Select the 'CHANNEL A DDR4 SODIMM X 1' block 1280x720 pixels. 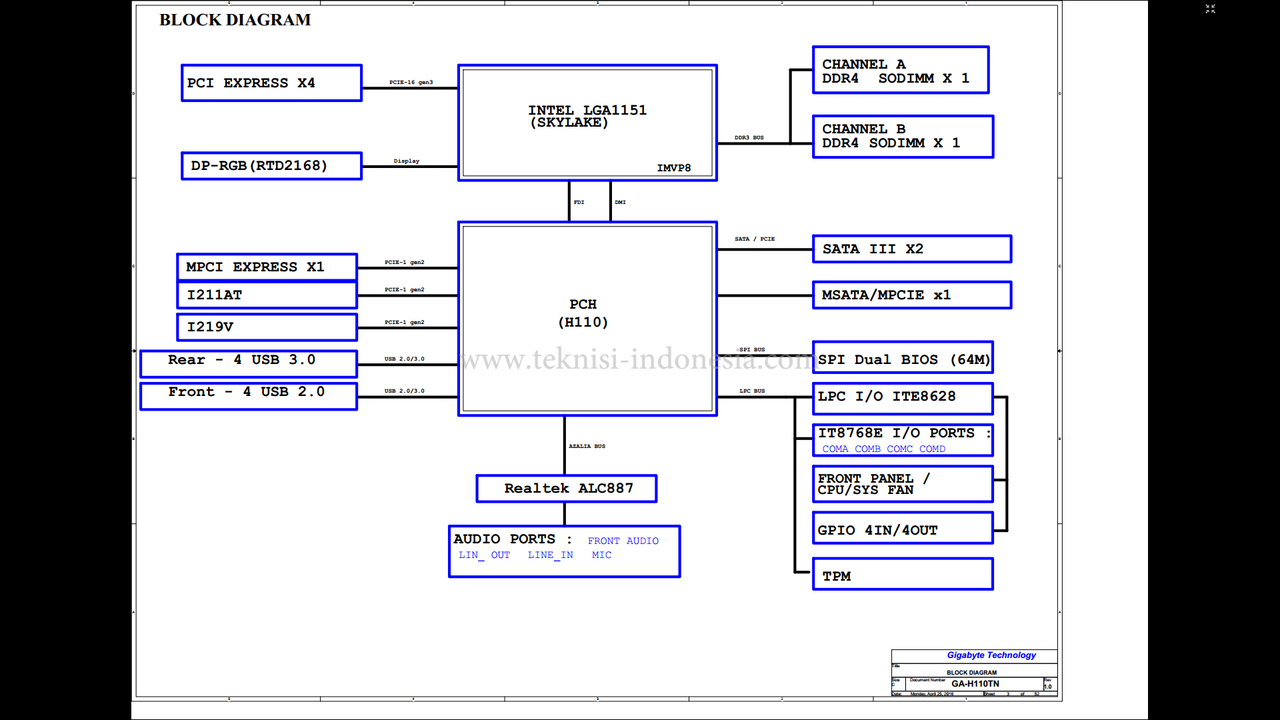pyautogui.click(x=900, y=70)
